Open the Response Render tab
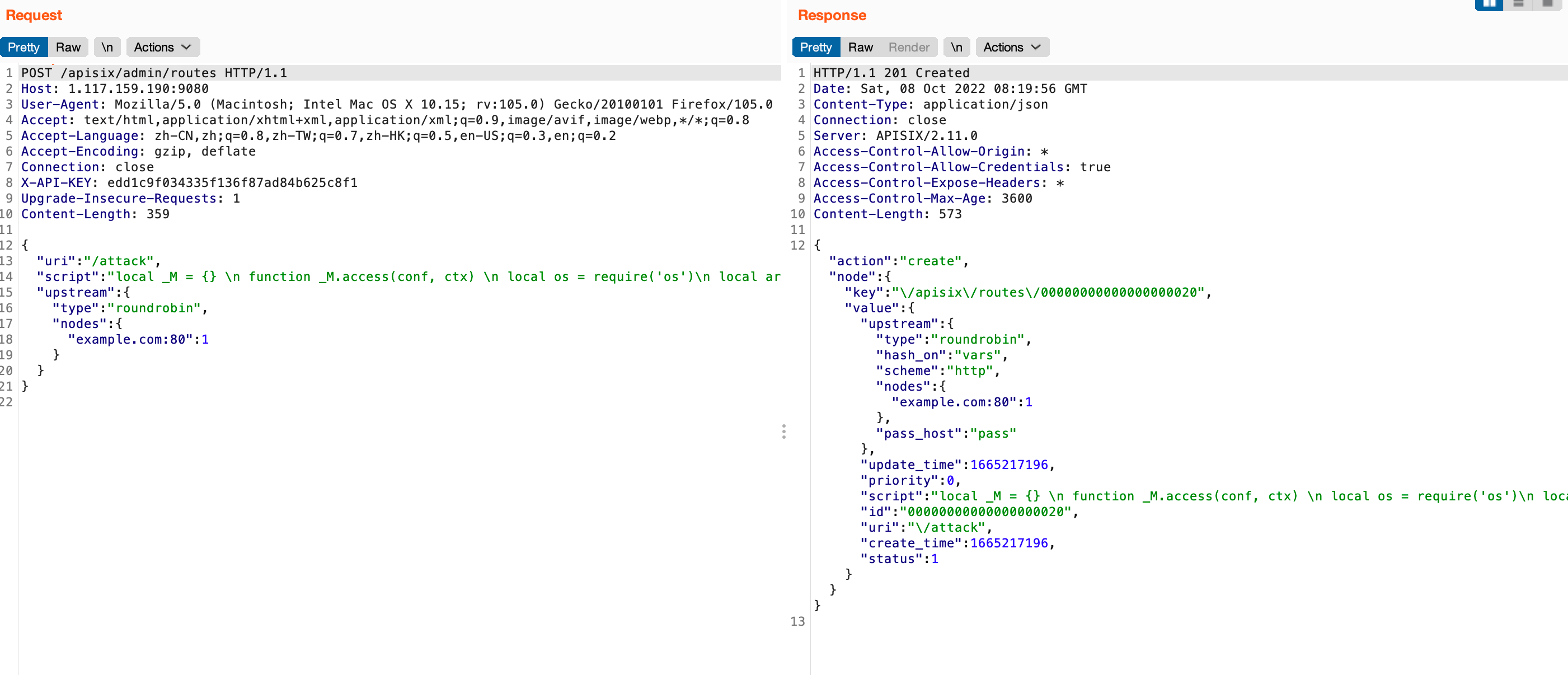The image size is (1568, 675). 908,48
